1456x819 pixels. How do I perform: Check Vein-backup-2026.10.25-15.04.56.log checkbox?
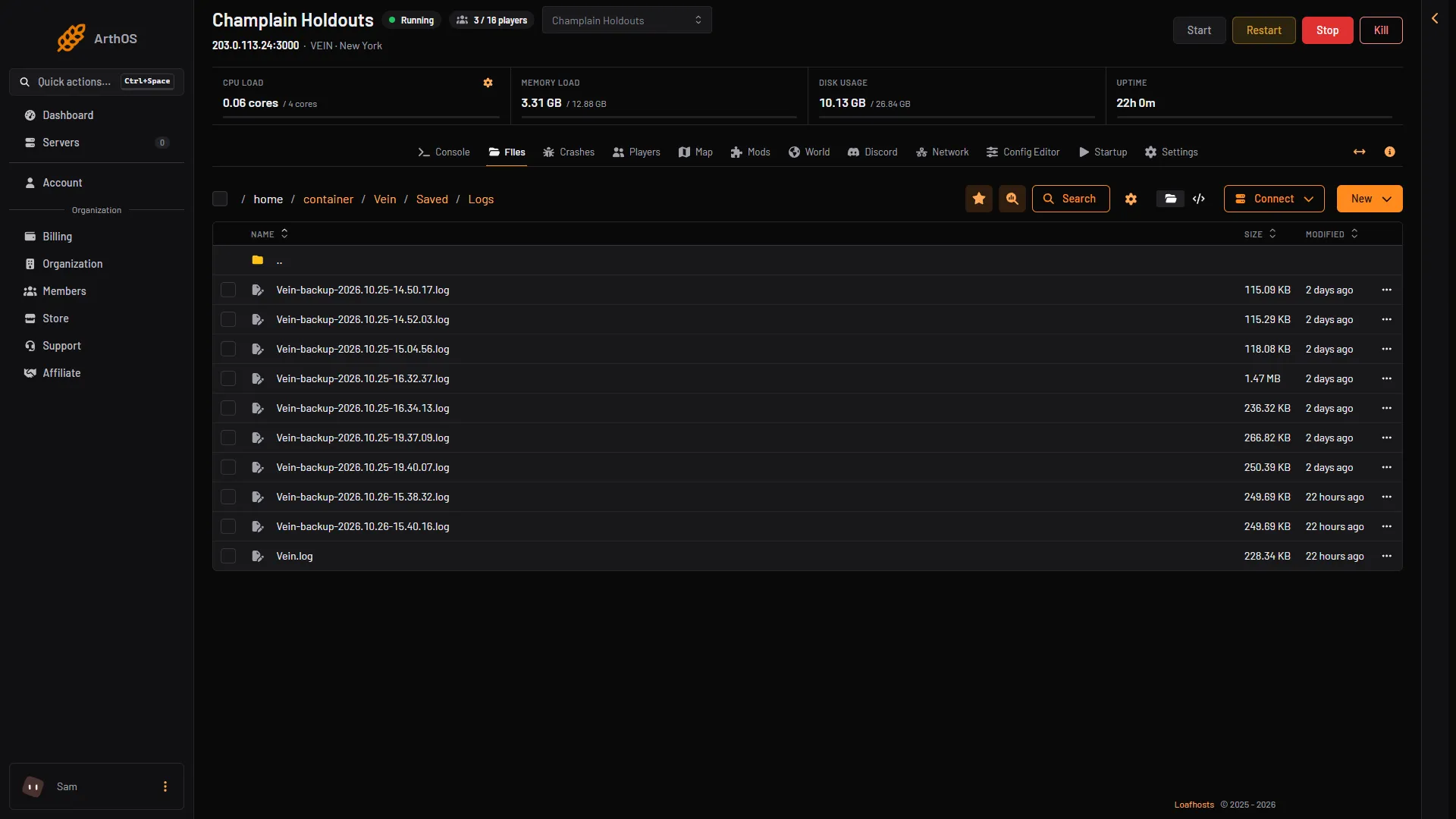pyautogui.click(x=228, y=349)
